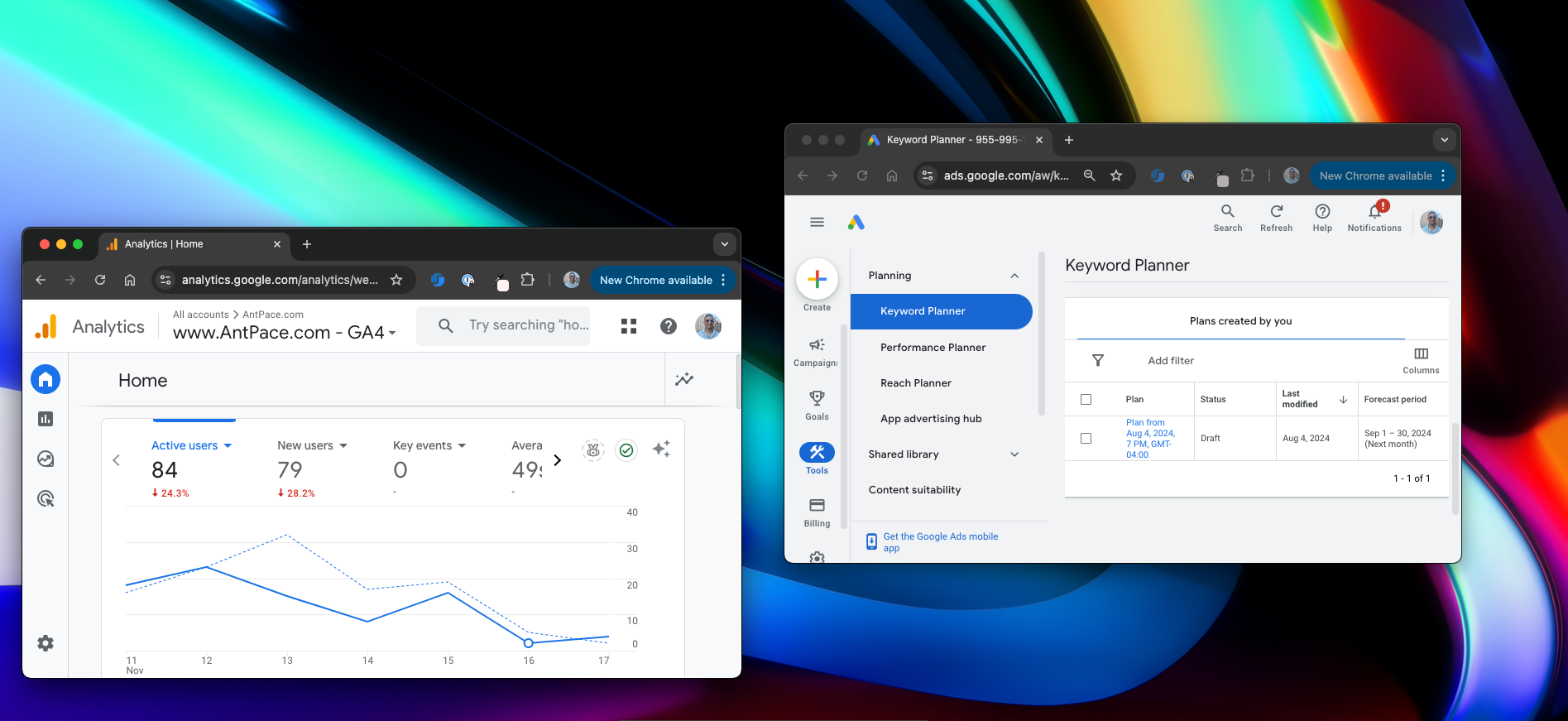Open Explore icon in Analytics sidebar
1568x721 pixels.
click(x=46, y=459)
